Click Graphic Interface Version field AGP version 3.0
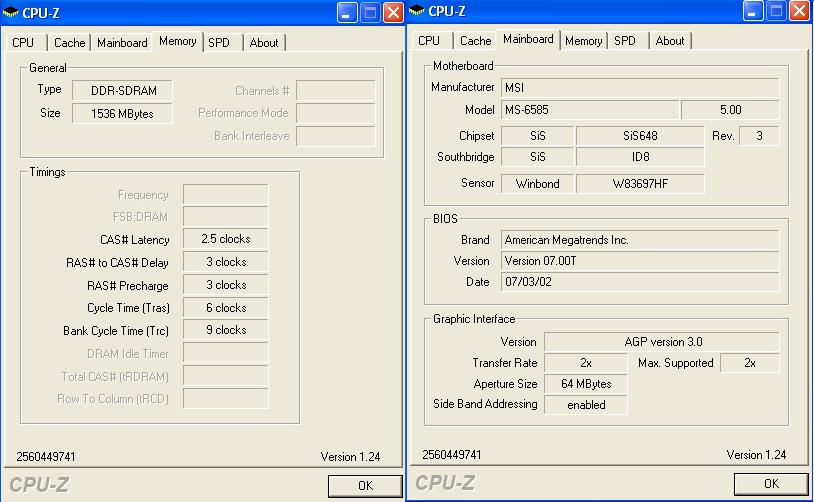This screenshot has width=814, height=502. pyautogui.click(x=662, y=342)
